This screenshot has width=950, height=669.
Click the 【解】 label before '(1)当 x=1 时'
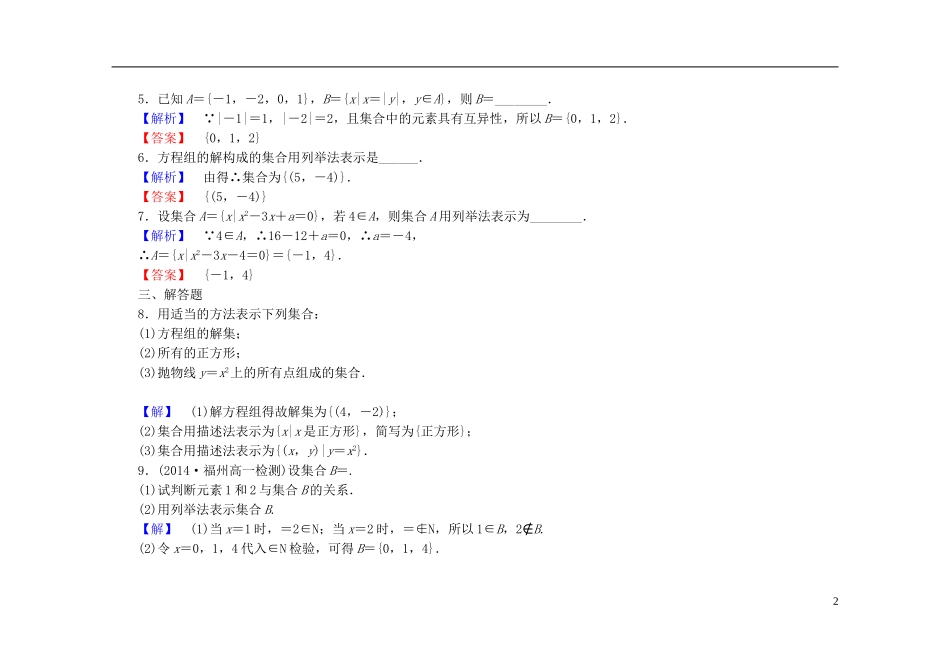click(x=157, y=529)
